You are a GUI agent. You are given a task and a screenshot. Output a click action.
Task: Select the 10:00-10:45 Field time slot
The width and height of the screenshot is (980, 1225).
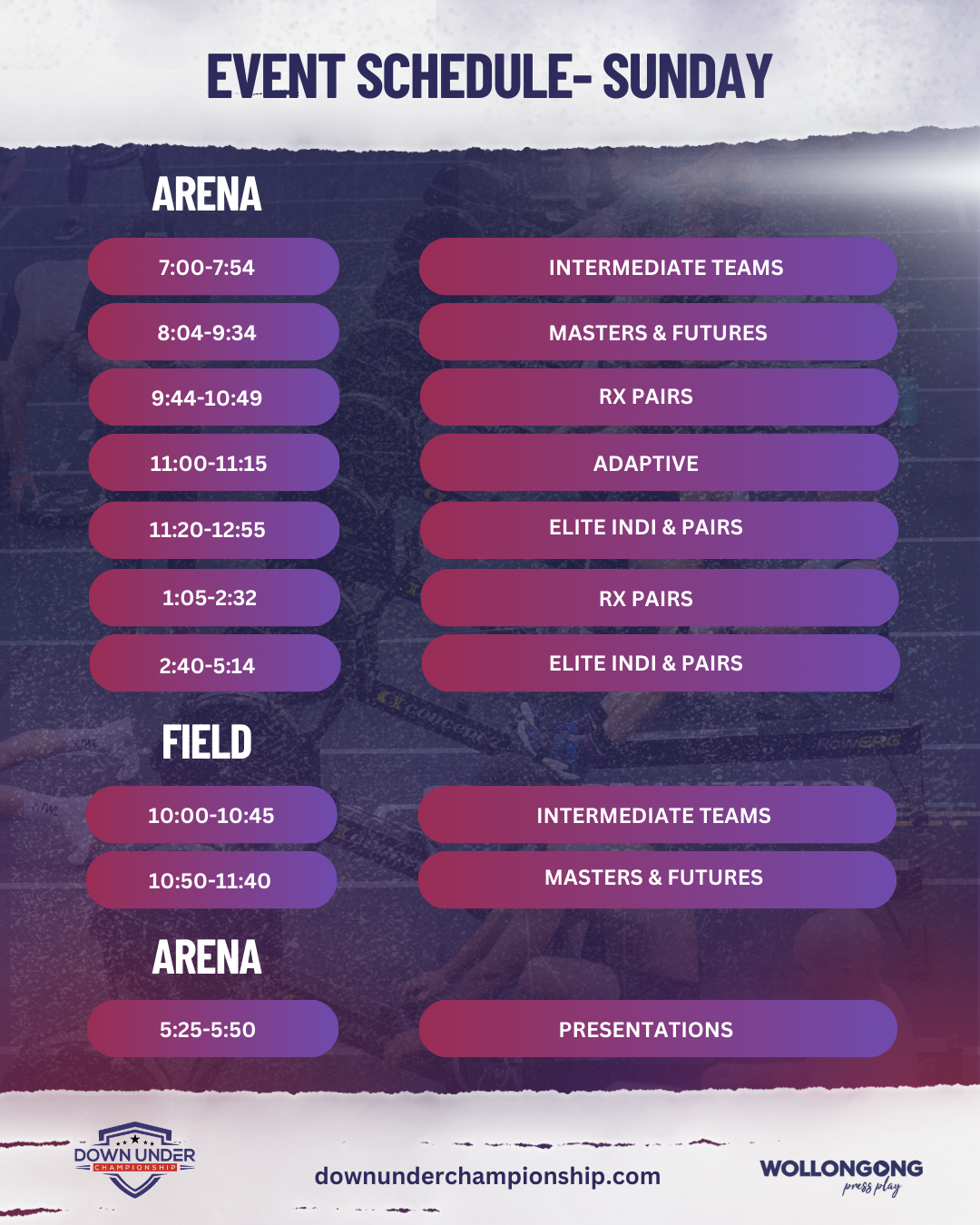pos(211,815)
